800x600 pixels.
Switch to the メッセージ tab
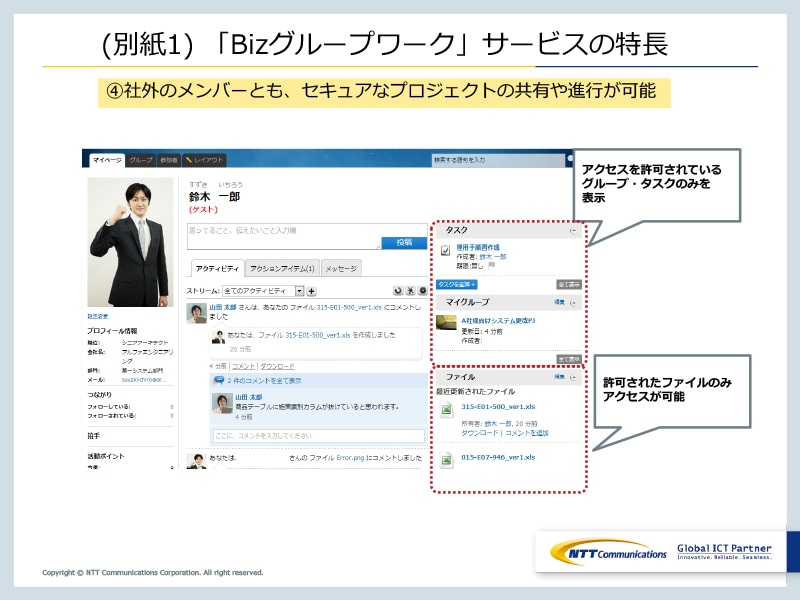[x=341, y=268]
